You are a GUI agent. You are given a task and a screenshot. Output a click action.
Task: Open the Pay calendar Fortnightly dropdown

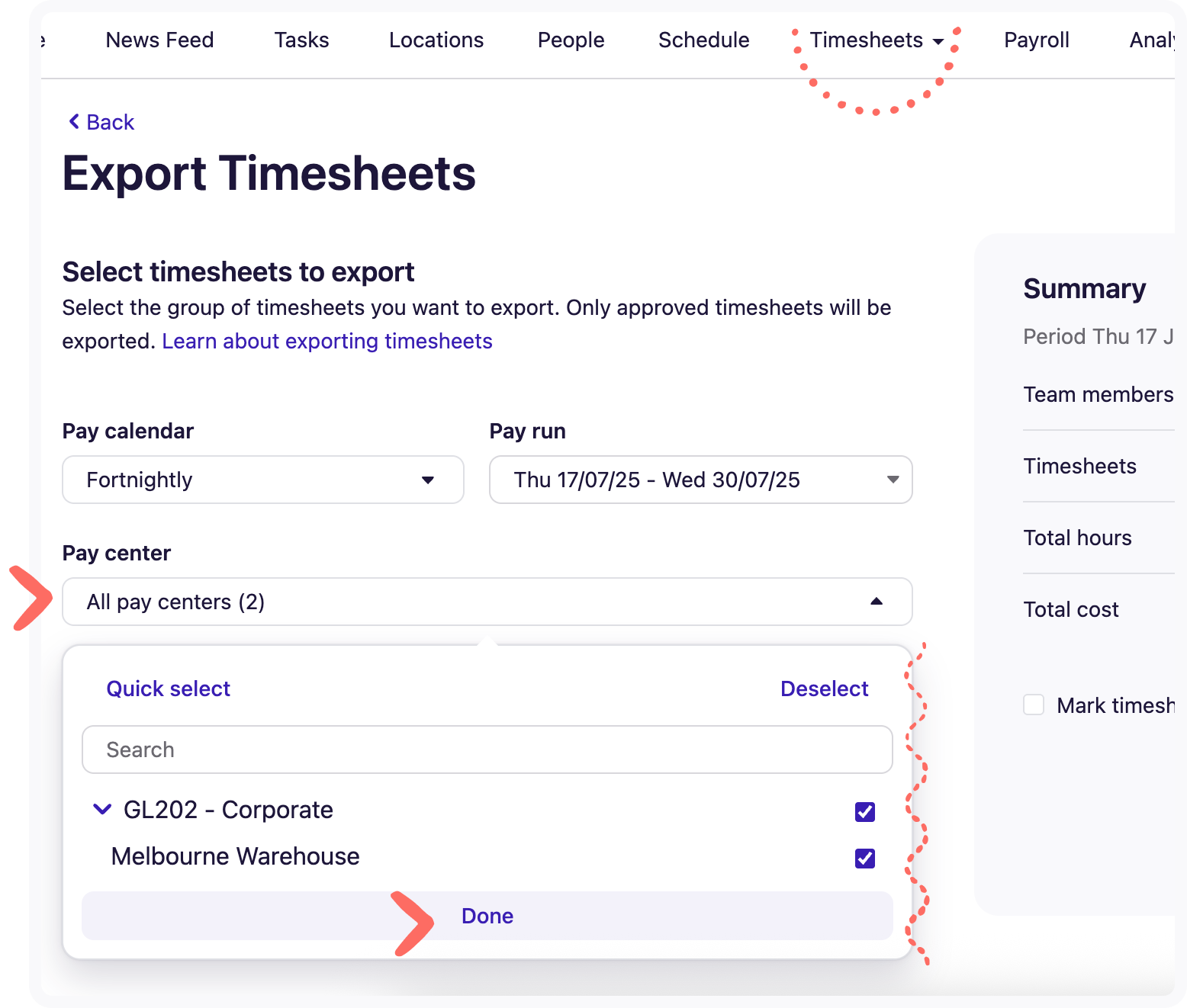pyautogui.click(x=262, y=480)
